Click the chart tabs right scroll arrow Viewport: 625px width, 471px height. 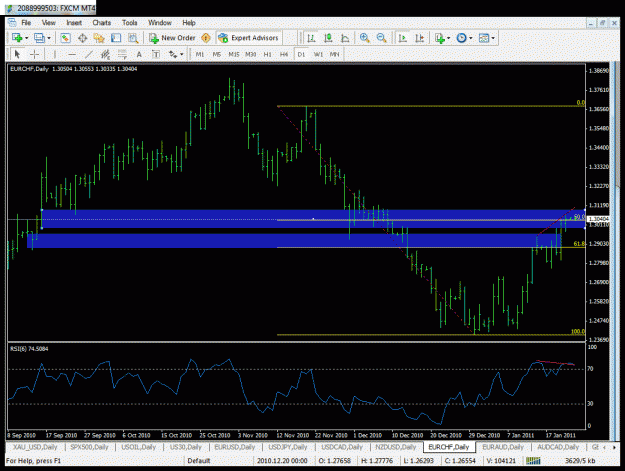pos(613,447)
